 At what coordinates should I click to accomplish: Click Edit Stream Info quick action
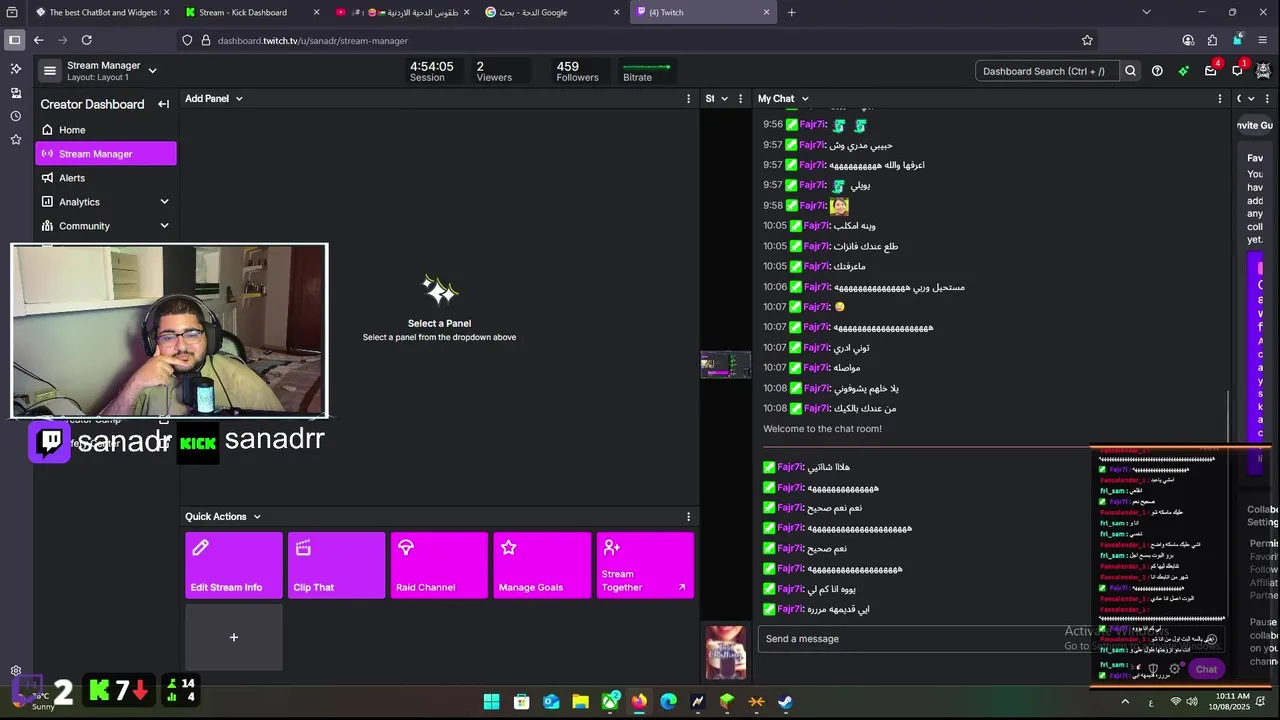[233, 565]
